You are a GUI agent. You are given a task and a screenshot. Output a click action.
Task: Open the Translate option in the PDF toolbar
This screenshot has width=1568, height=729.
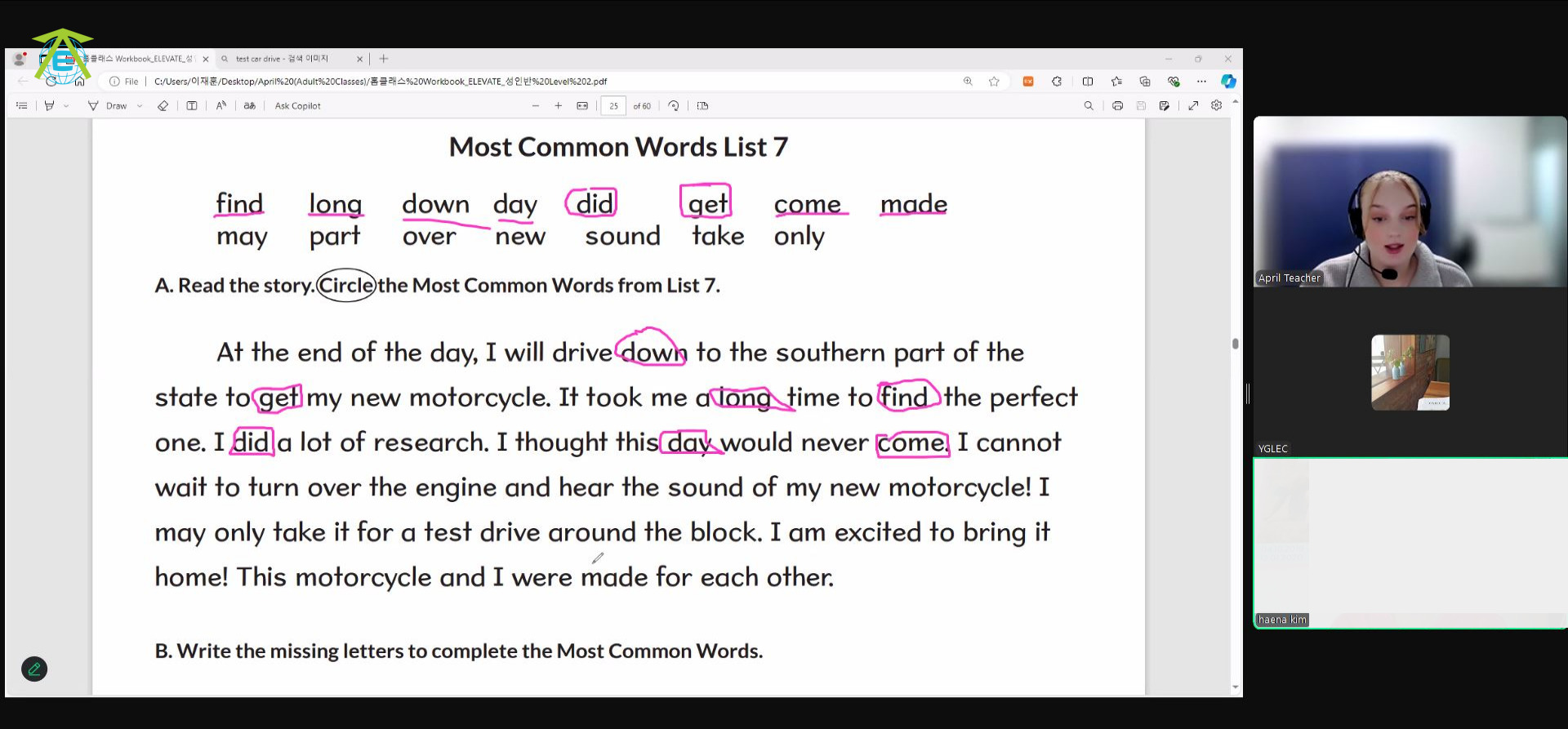(250, 106)
